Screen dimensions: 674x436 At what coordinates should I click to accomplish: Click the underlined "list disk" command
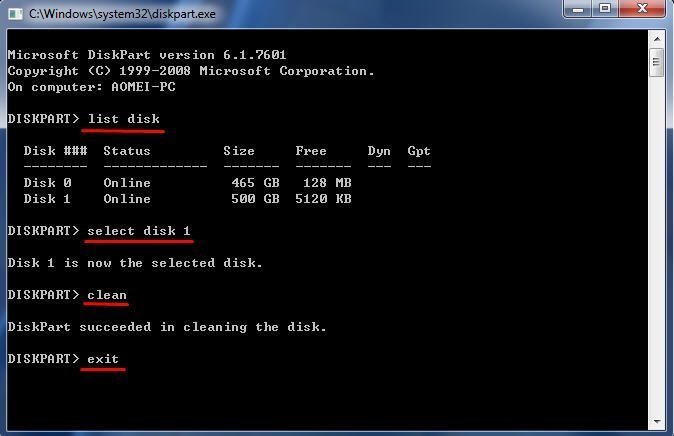[x=123, y=119]
